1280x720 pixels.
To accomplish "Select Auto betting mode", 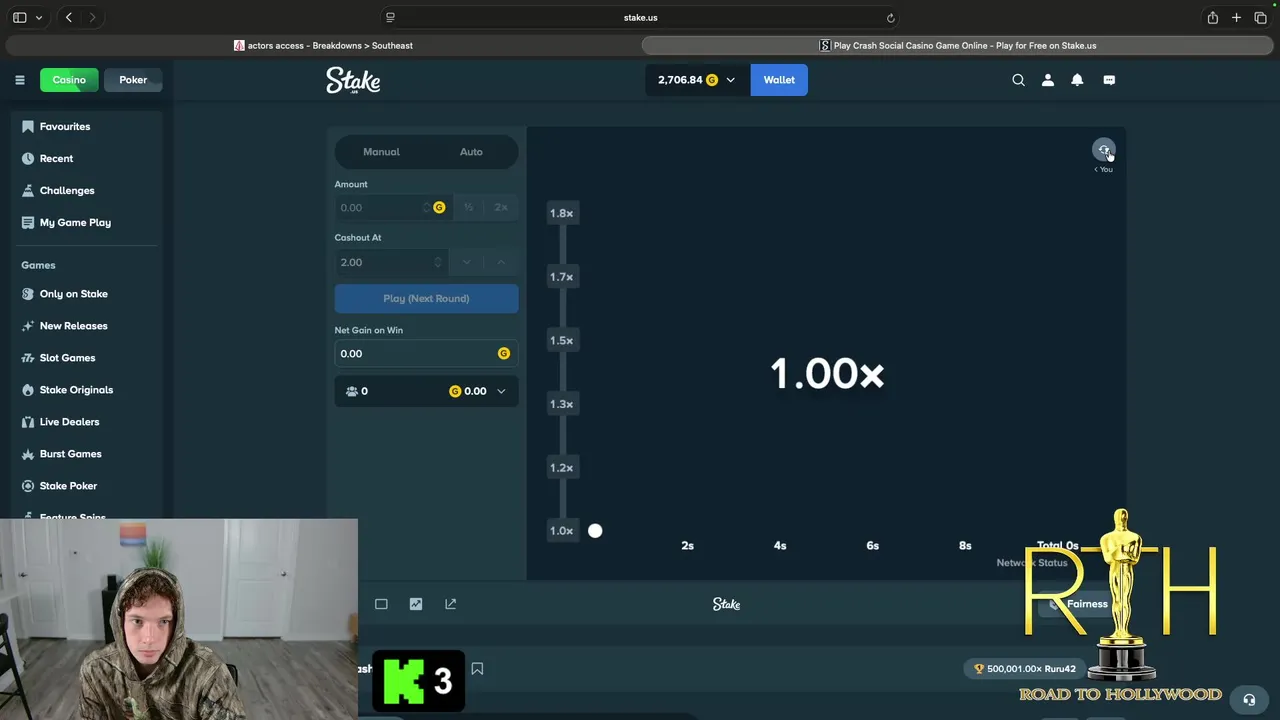I will [471, 152].
